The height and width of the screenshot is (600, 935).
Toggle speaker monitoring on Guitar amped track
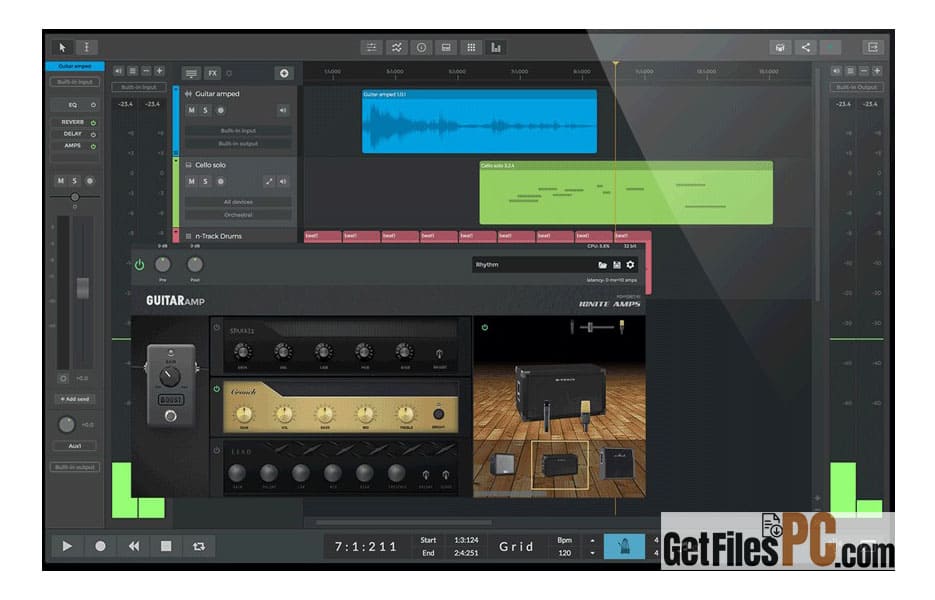pyautogui.click(x=283, y=110)
